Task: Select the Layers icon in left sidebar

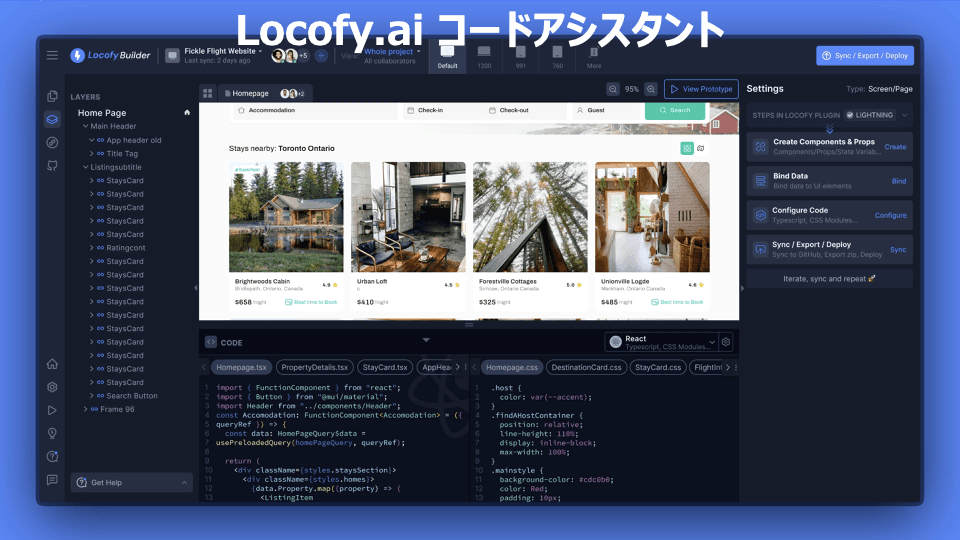Action: click(x=52, y=119)
